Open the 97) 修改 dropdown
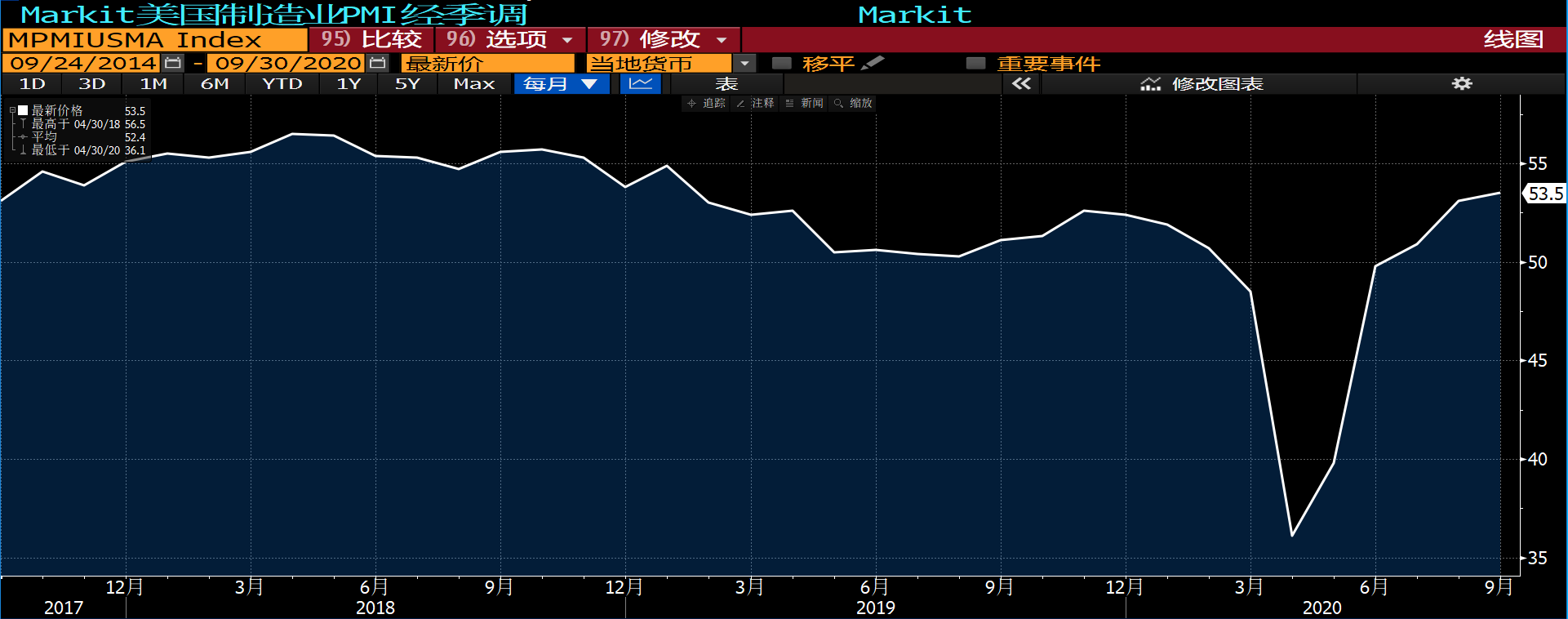The width and height of the screenshot is (1568, 619). [664, 39]
